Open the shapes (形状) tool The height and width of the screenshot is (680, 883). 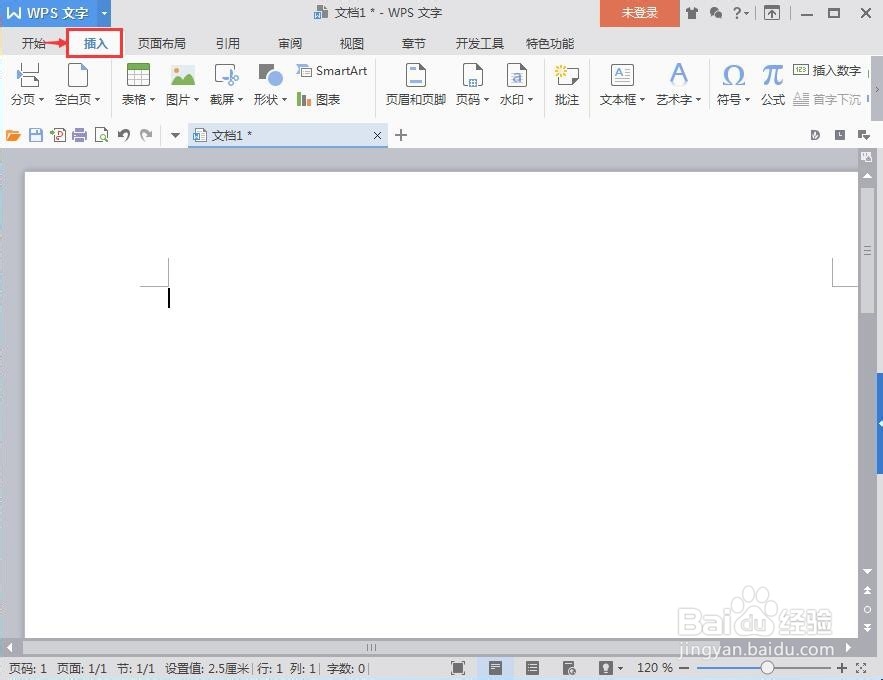coord(270,84)
